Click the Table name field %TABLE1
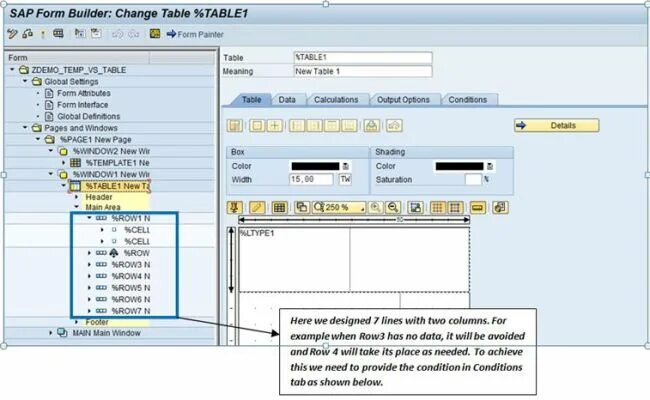The image size is (650, 400). pyautogui.click(x=363, y=58)
